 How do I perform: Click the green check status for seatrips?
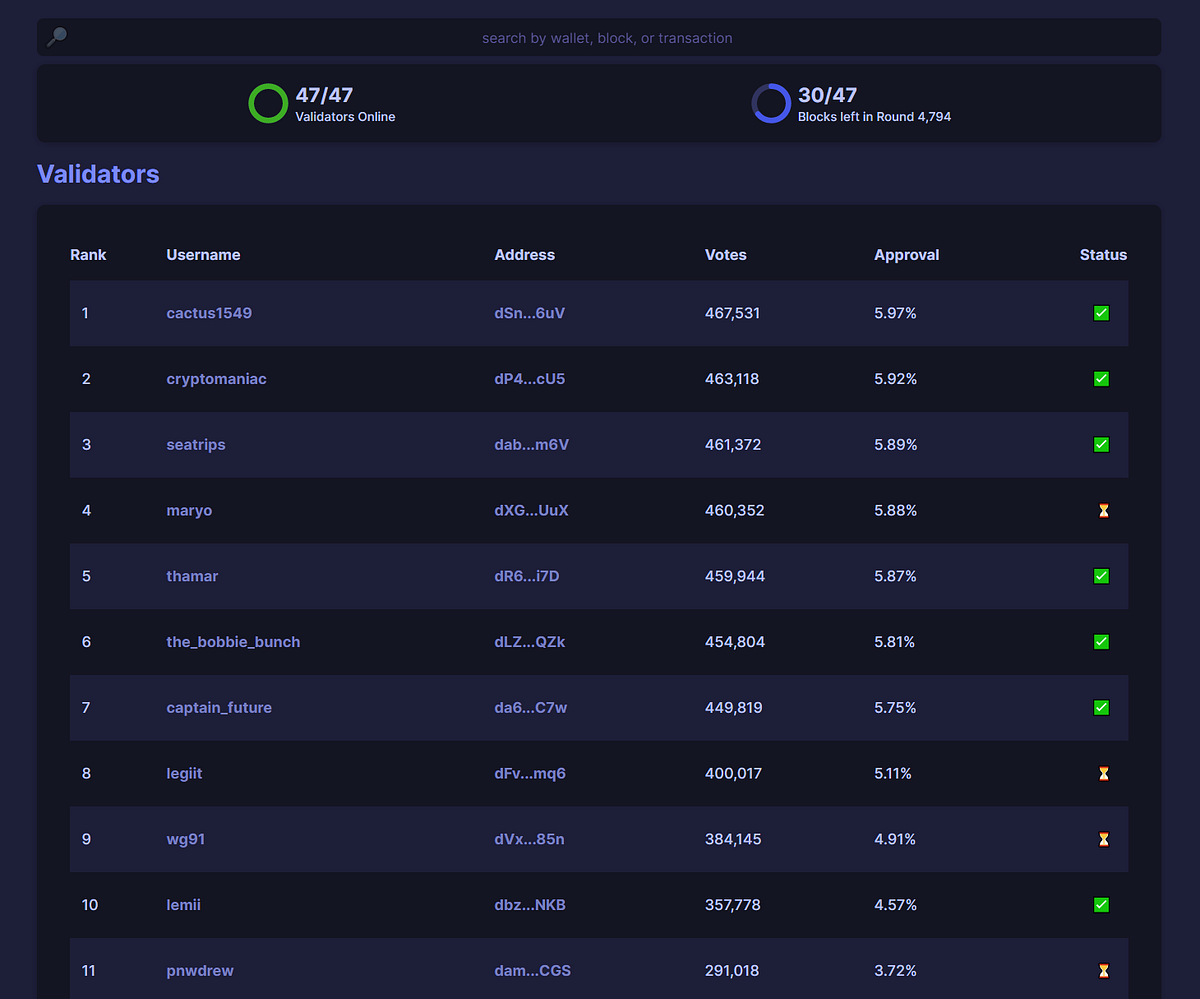tap(1101, 445)
